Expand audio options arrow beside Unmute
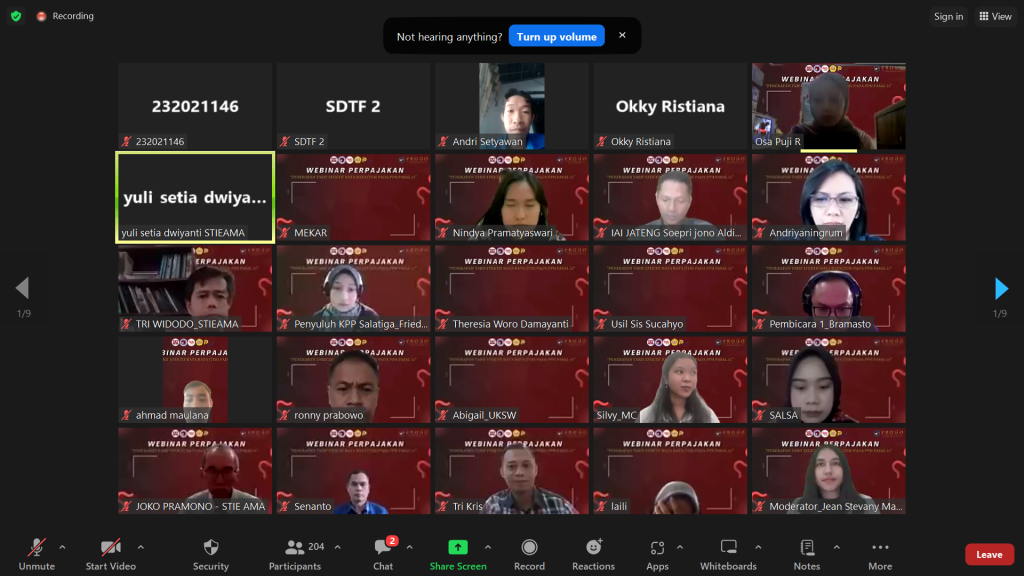This screenshot has width=1024, height=576. pyautogui.click(x=62, y=547)
